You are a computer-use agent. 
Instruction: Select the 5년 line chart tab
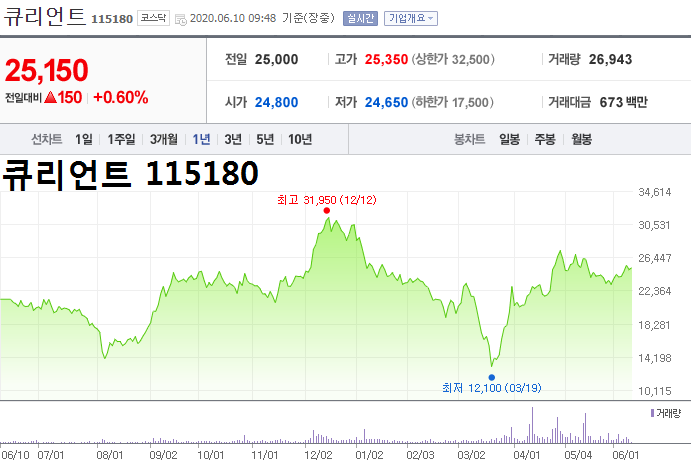[265, 140]
